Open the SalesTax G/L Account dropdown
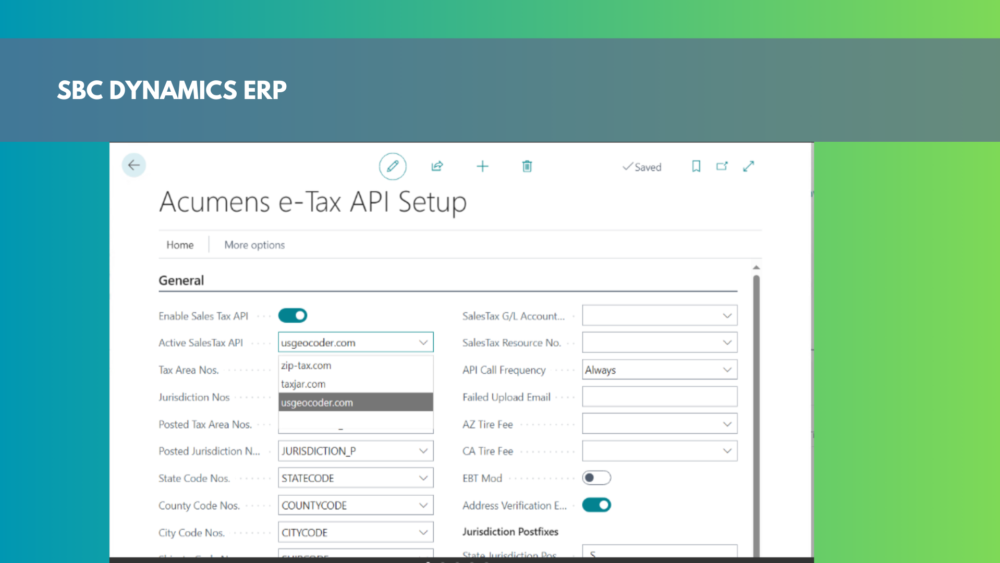The width and height of the screenshot is (1000, 563). click(727, 316)
